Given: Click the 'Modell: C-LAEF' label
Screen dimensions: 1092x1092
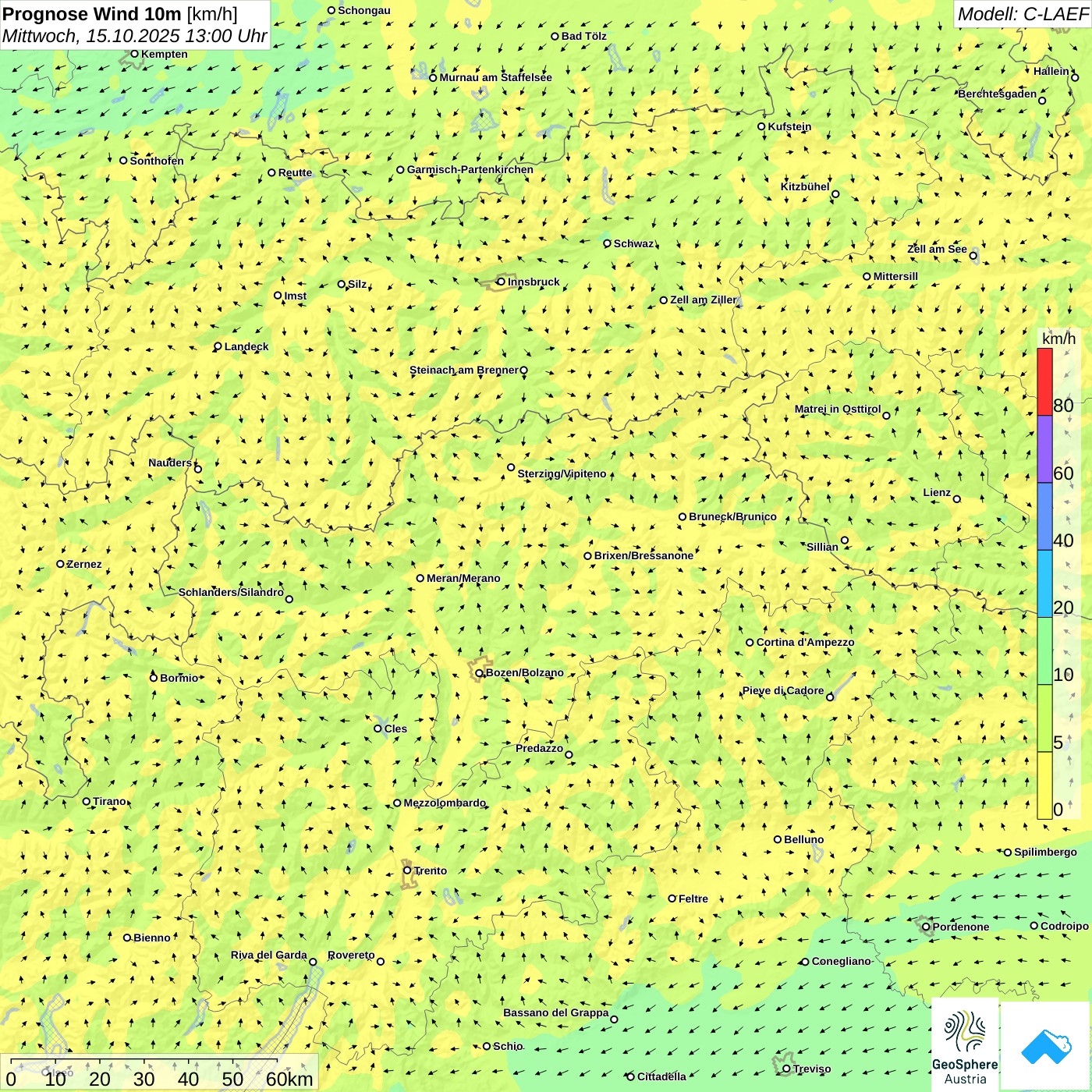Looking at the screenshot, I should [1023, 14].
